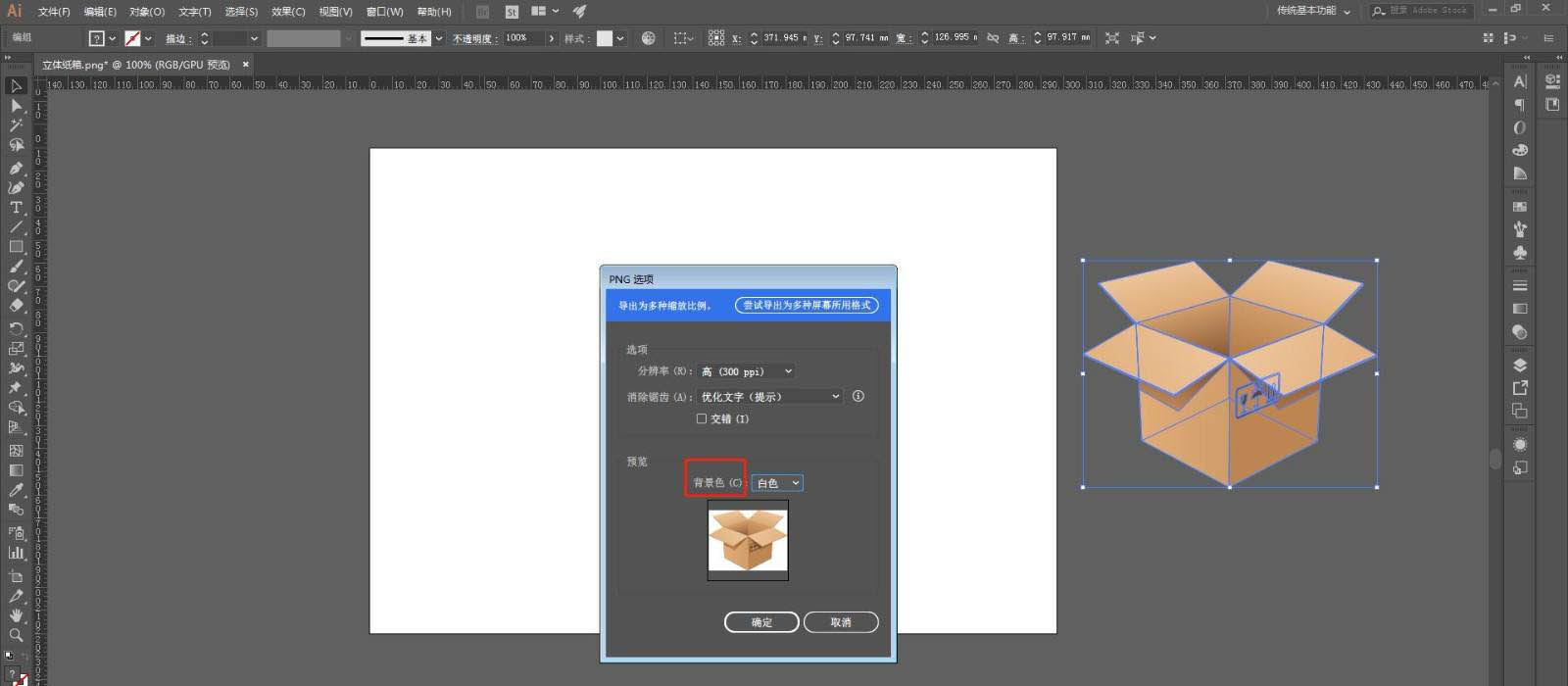Open the 效果(C) menu
This screenshot has width=1568, height=686.
click(x=288, y=12)
